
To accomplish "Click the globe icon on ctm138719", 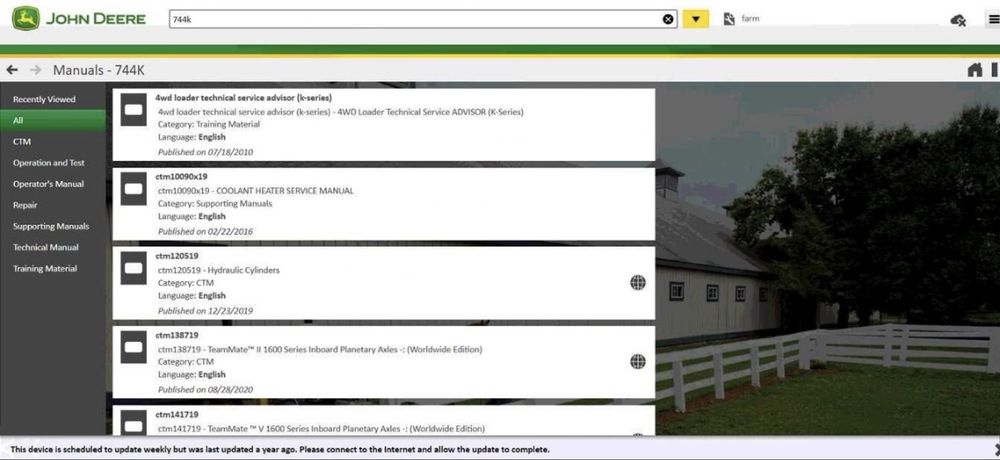I will pyautogui.click(x=638, y=362).
